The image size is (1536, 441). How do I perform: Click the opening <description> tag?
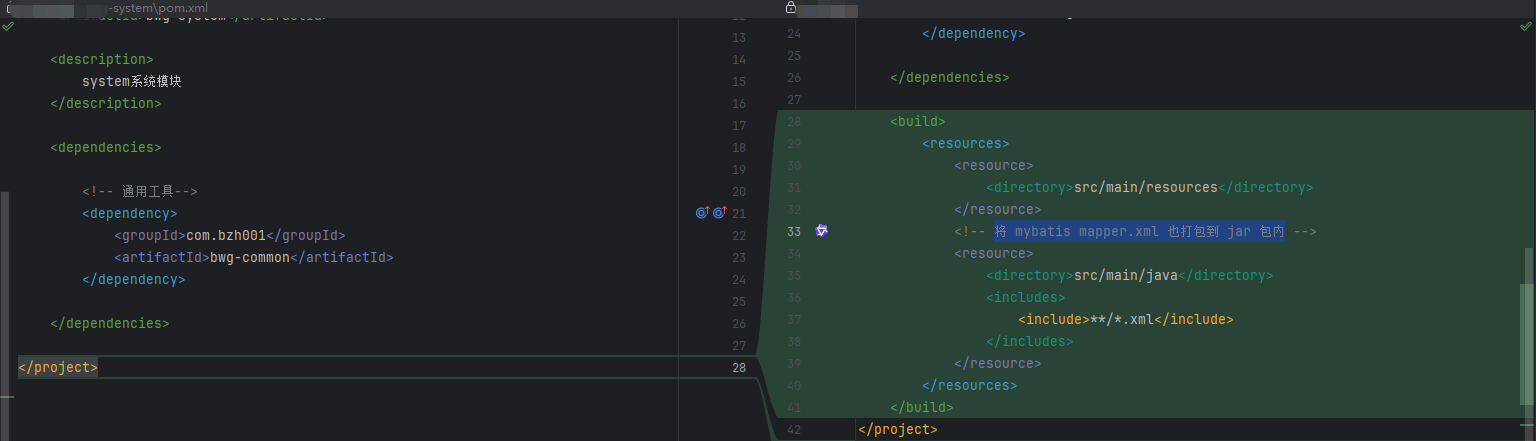[x=102, y=60]
